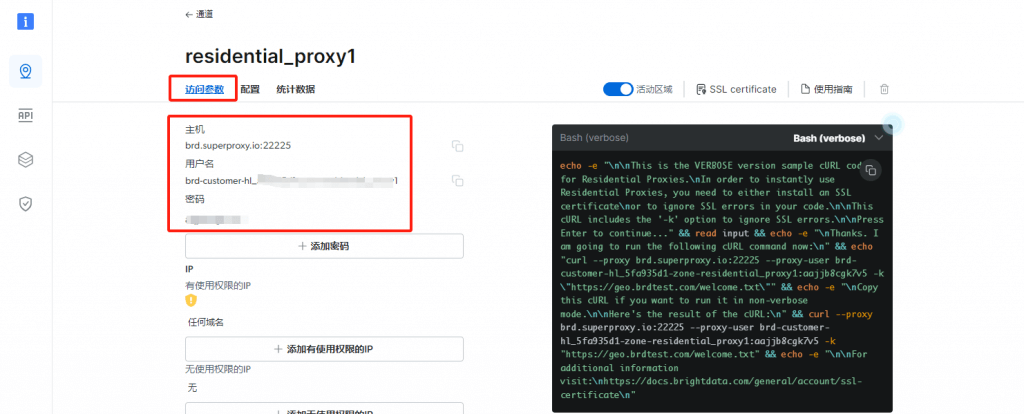Click 添加有使用权限的IP button
The width and height of the screenshot is (1024, 414).
pyautogui.click(x=324, y=349)
